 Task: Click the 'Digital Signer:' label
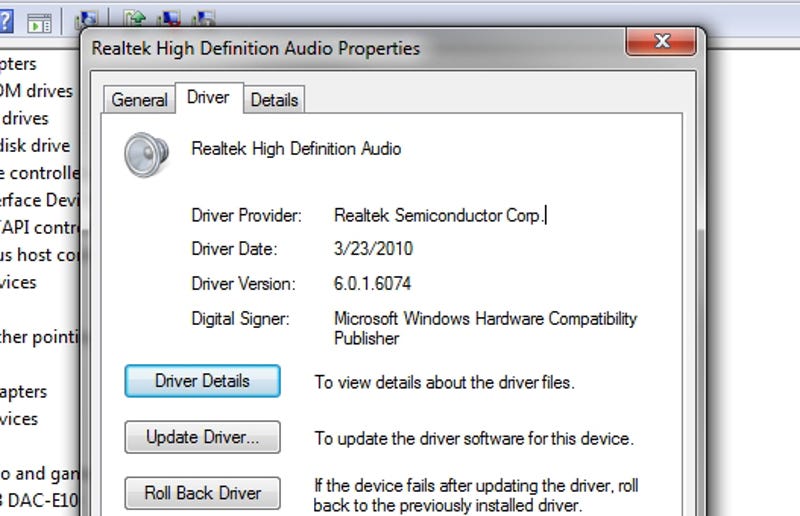240,319
